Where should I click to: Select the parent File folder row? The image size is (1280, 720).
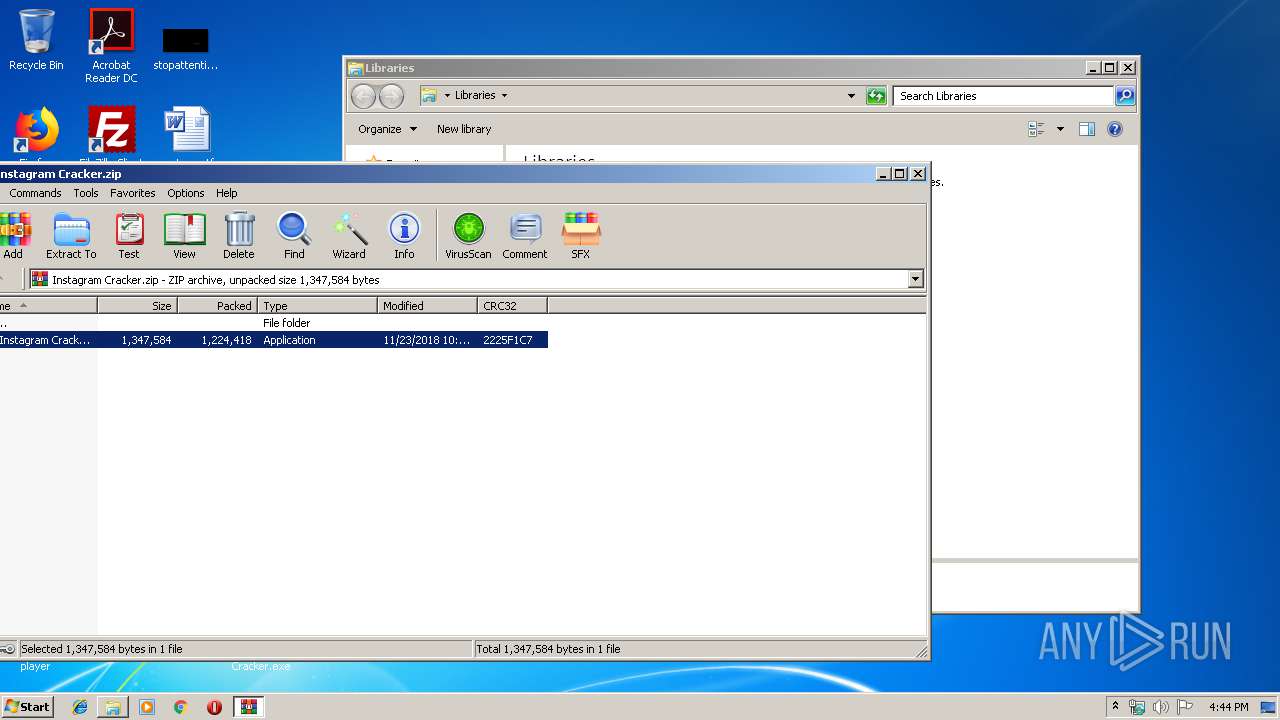coord(273,323)
